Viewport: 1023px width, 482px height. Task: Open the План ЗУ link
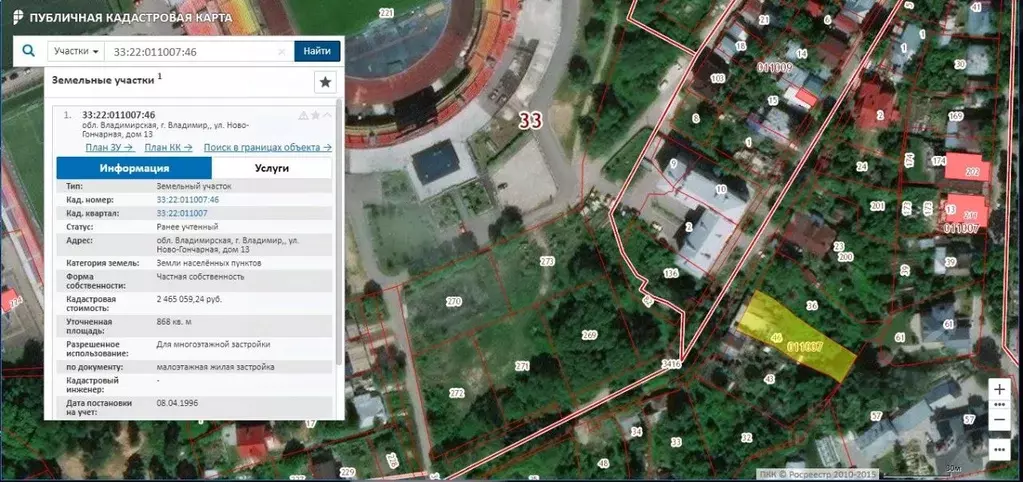pos(110,147)
